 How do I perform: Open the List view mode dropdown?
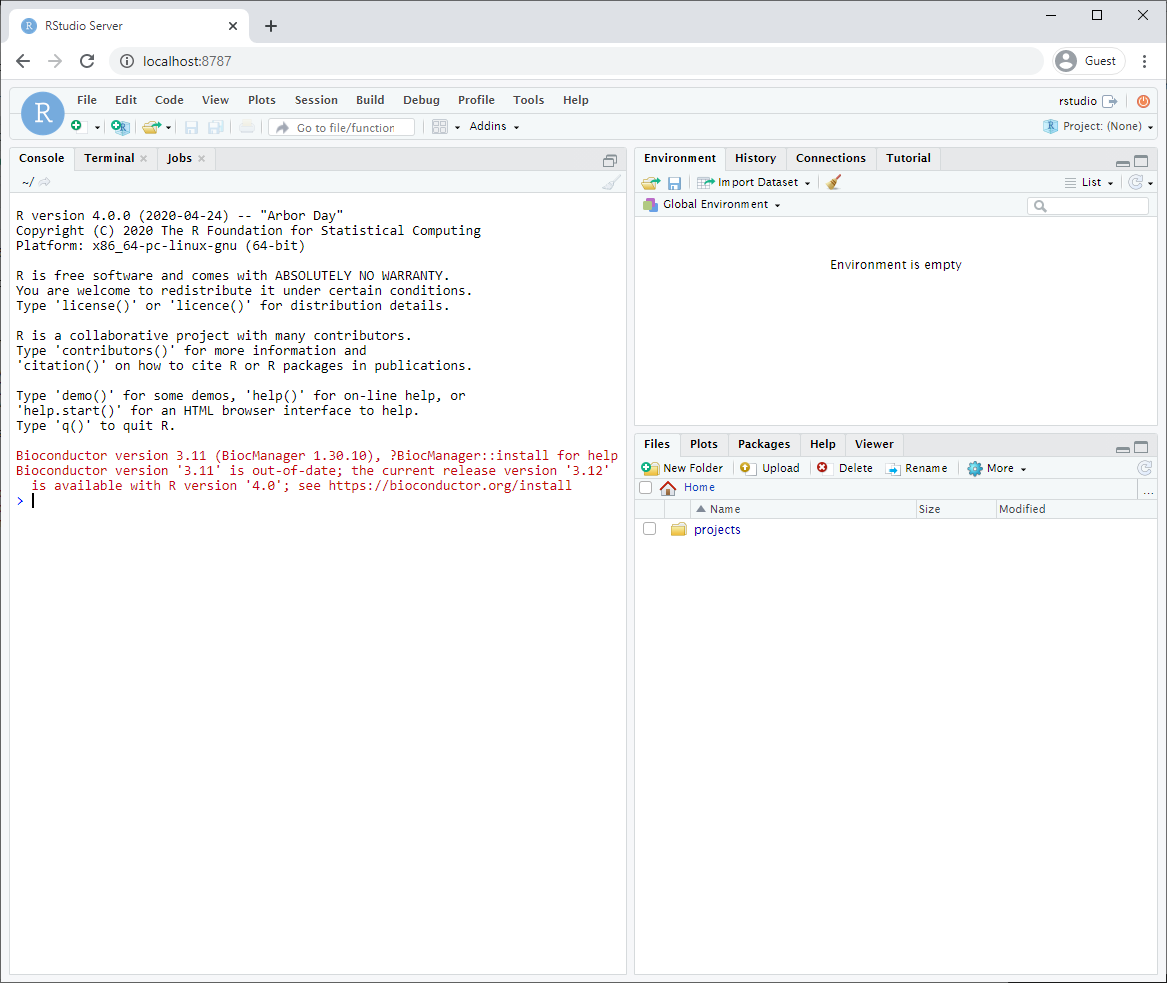point(1090,182)
